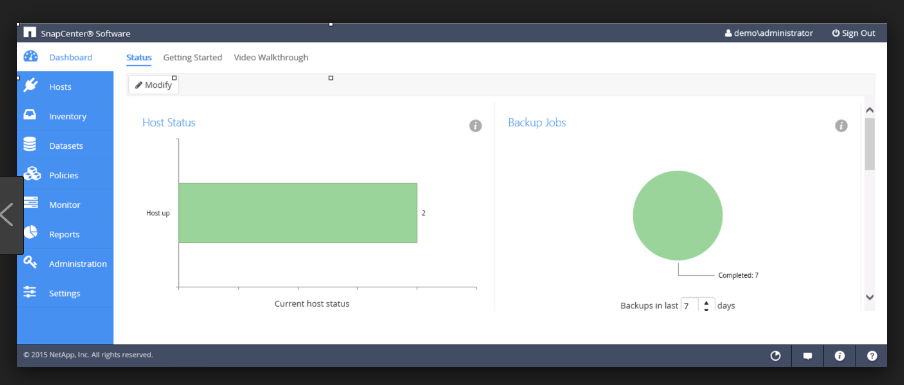
Task: Click the Inventory tray icon
Action: pyautogui.click(x=30, y=115)
